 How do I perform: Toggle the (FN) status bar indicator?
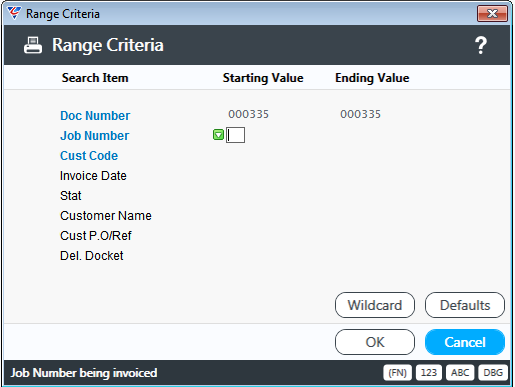(x=397, y=372)
